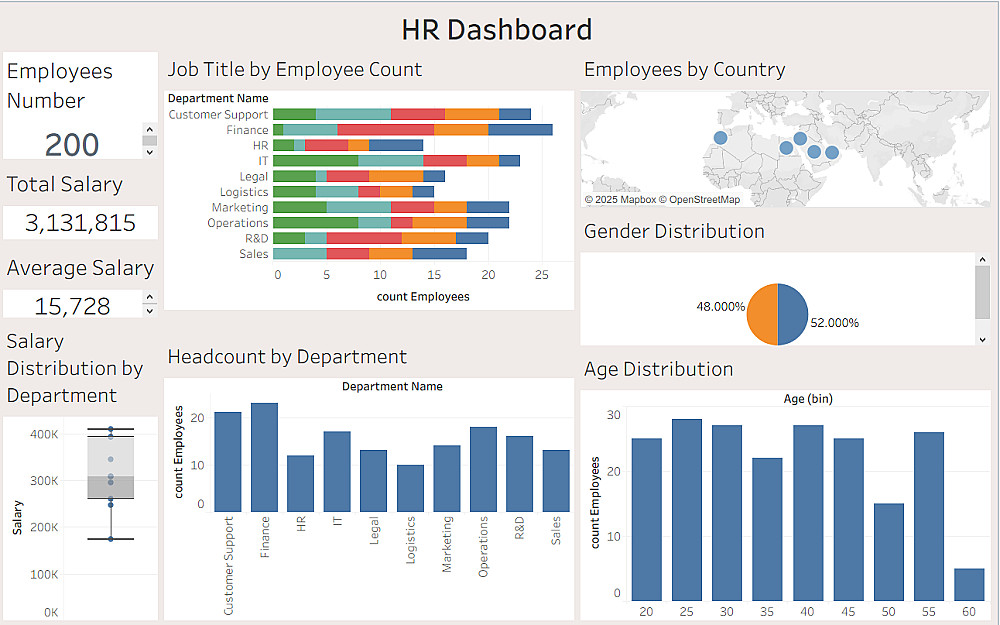Screen dimensions: 1000x625
Task: Click the teal segment of Marketing row
Action: pyautogui.click(x=358, y=207)
